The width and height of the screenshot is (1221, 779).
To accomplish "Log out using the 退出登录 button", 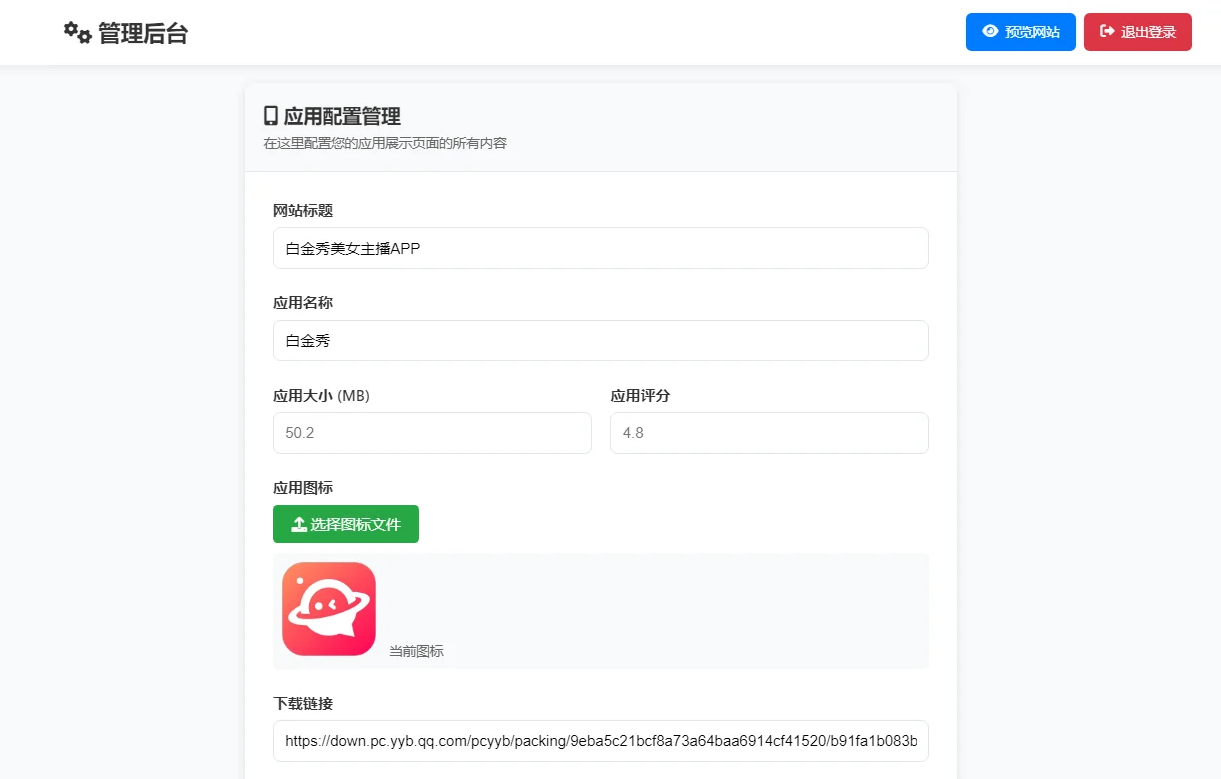I will point(1137,32).
